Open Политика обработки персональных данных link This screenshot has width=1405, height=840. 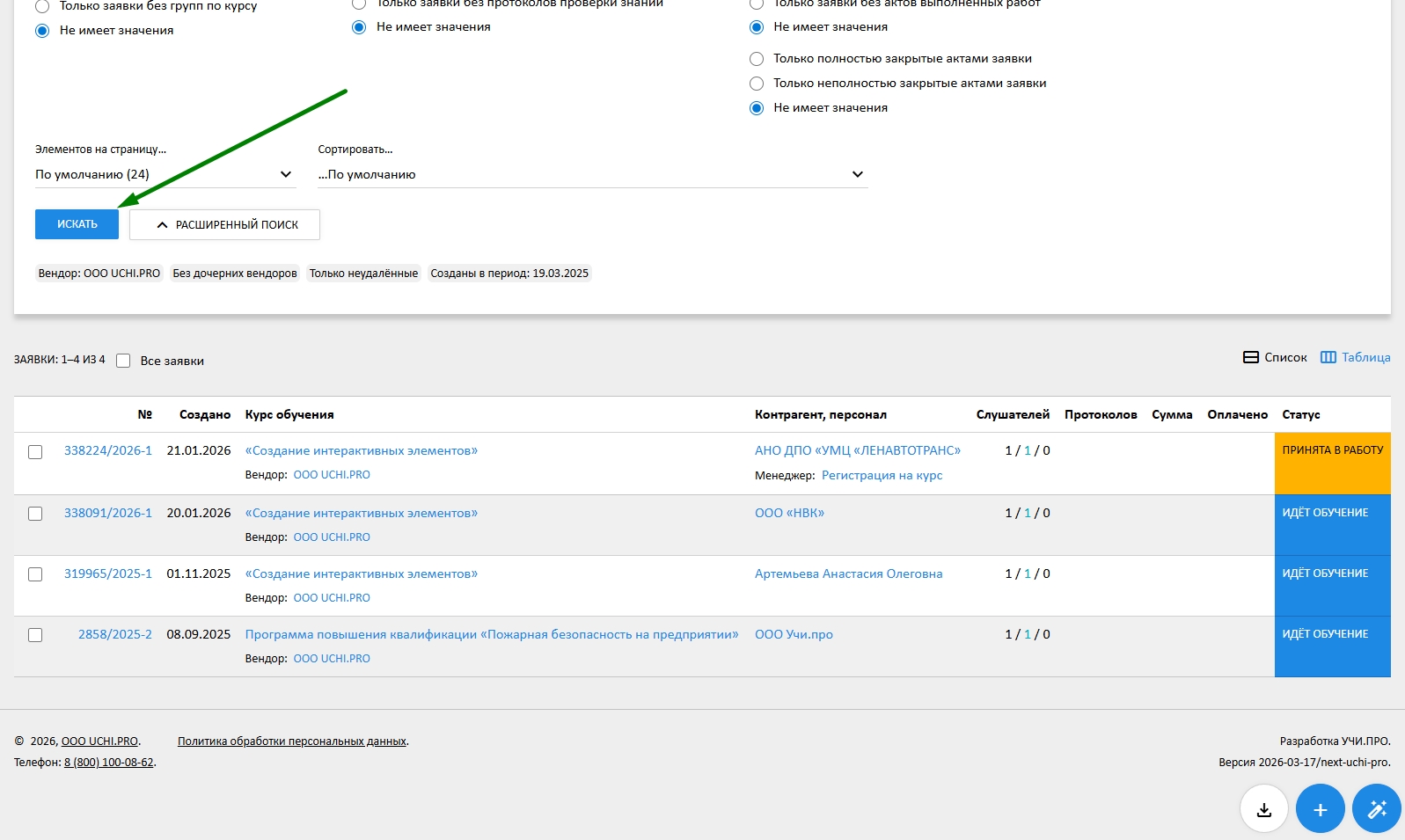click(x=292, y=741)
